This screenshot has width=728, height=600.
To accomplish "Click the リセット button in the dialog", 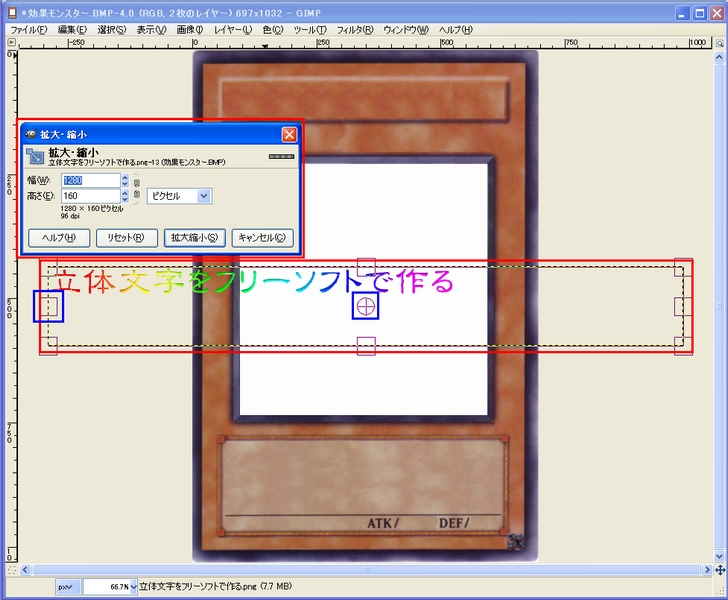I will coord(126,238).
